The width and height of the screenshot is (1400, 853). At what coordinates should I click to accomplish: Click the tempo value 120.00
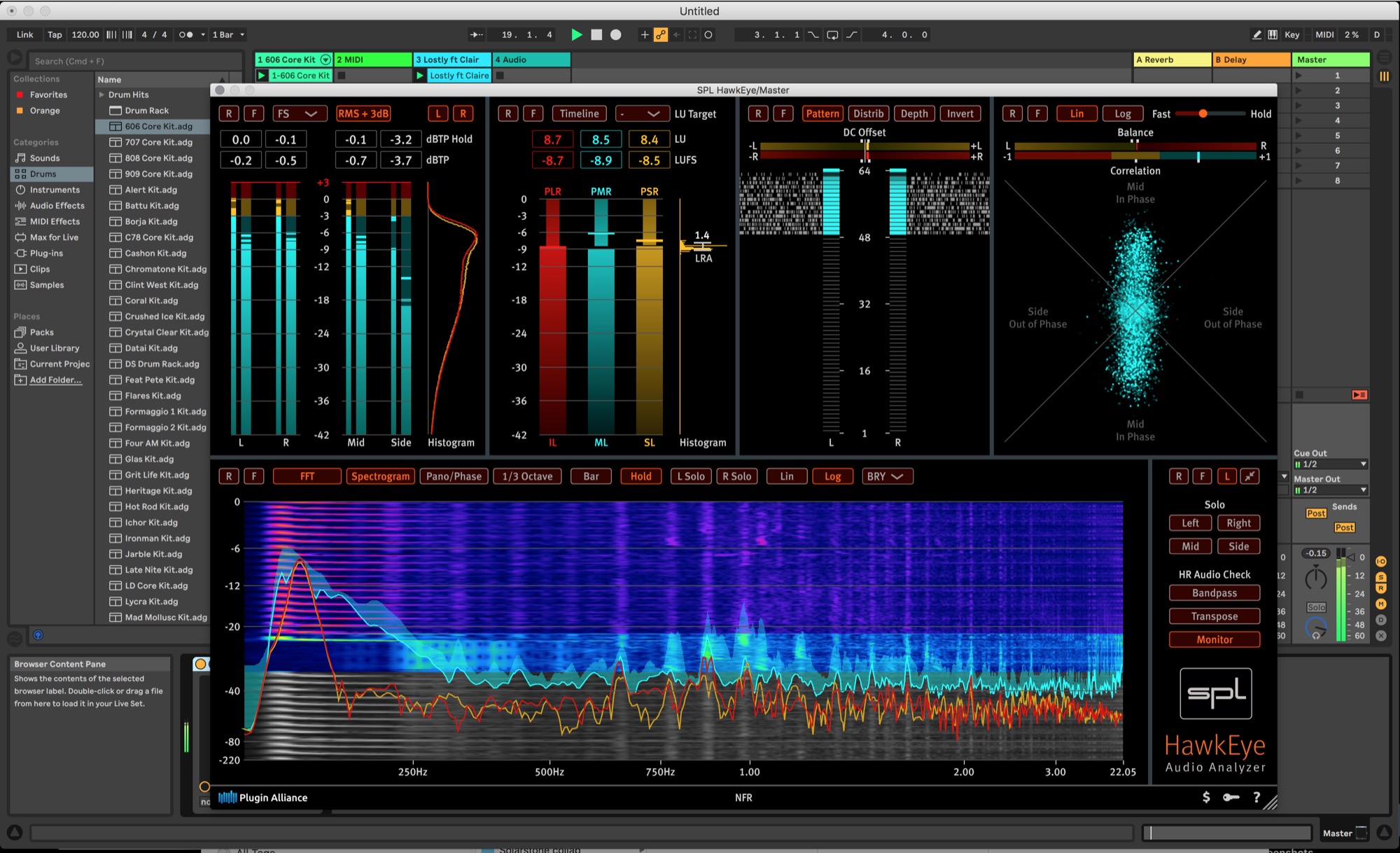pyautogui.click(x=85, y=34)
